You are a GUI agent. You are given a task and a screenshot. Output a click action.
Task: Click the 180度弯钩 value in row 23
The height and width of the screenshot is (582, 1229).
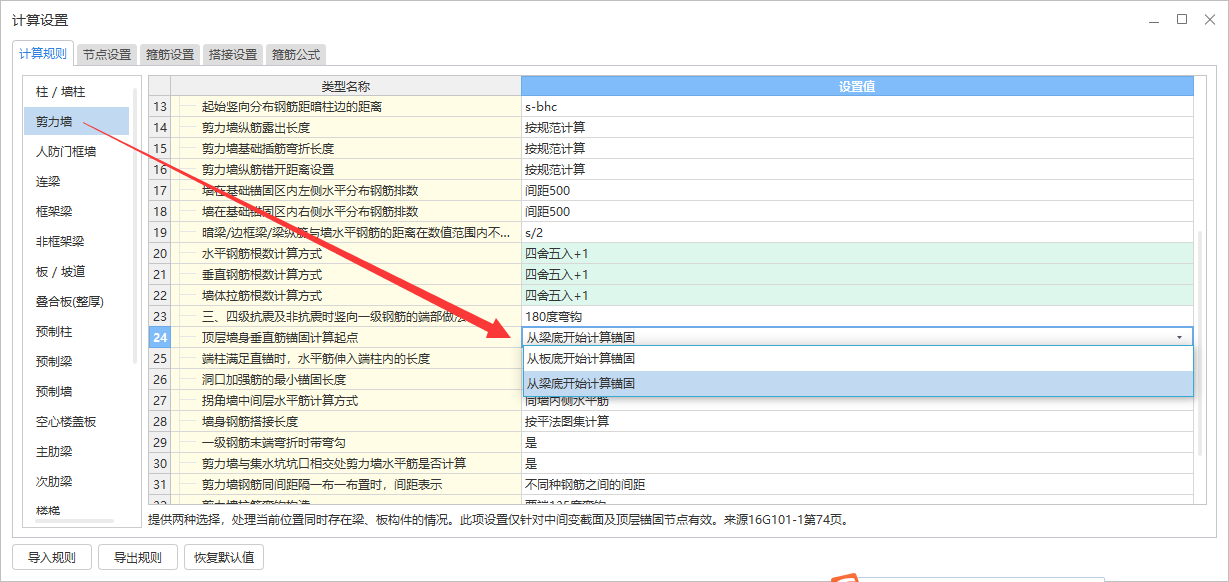coord(857,316)
